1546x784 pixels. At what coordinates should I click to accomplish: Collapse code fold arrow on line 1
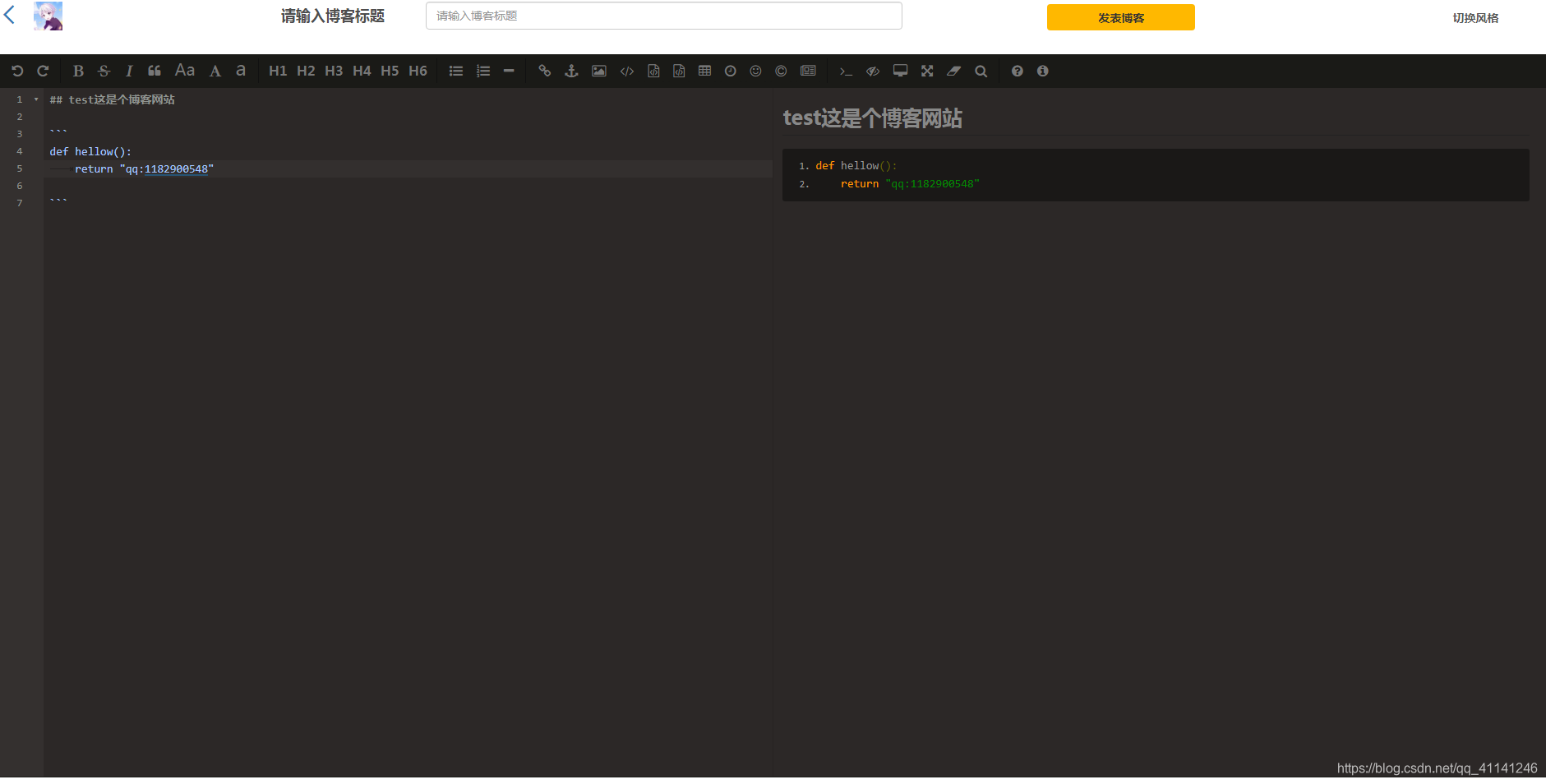36,99
